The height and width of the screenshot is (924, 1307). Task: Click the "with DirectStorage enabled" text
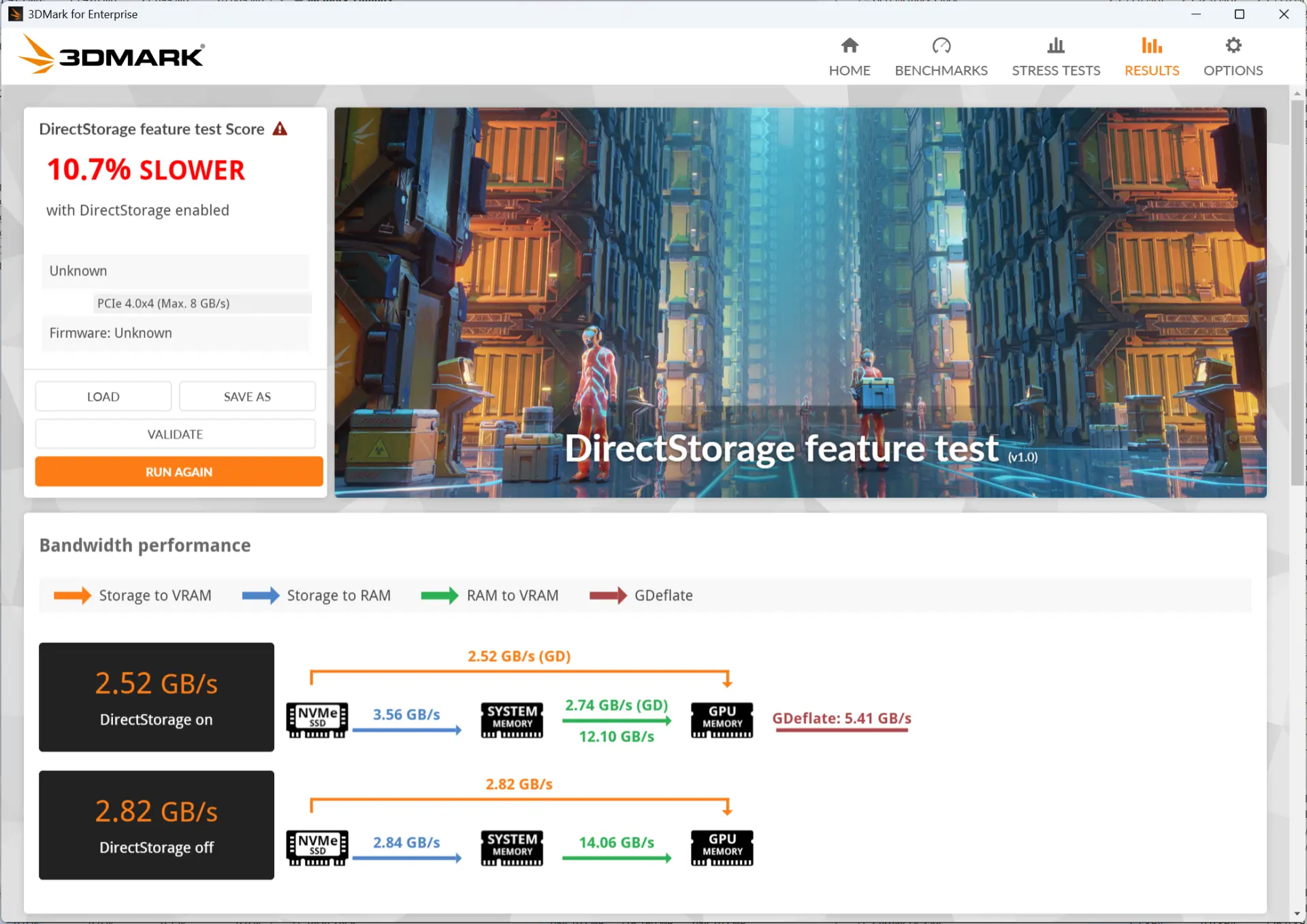coord(138,210)
